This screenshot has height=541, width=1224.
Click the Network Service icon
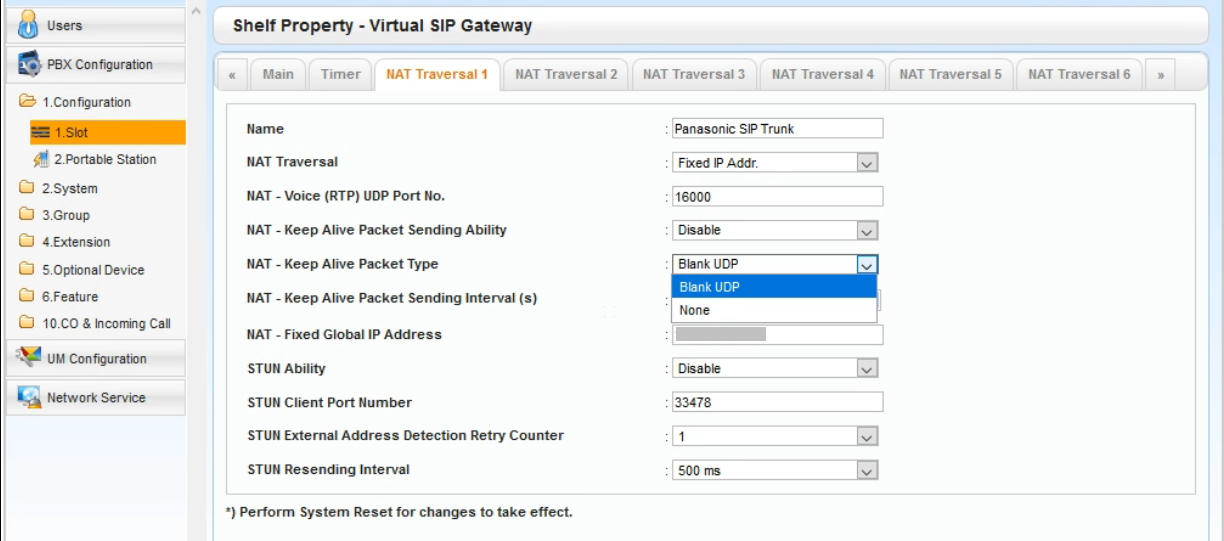(28, 397)
